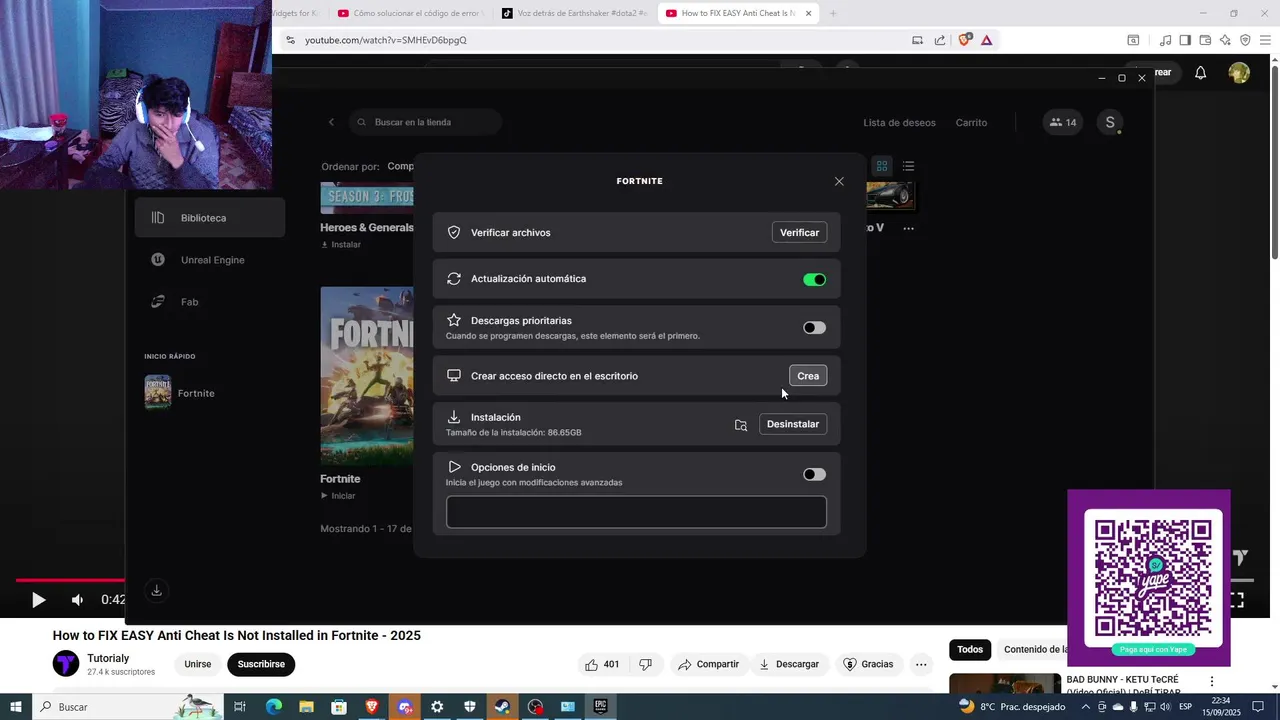The image size is (1280, 720).
Task: Click the Unirse button
Action: [x=198, y=664]
